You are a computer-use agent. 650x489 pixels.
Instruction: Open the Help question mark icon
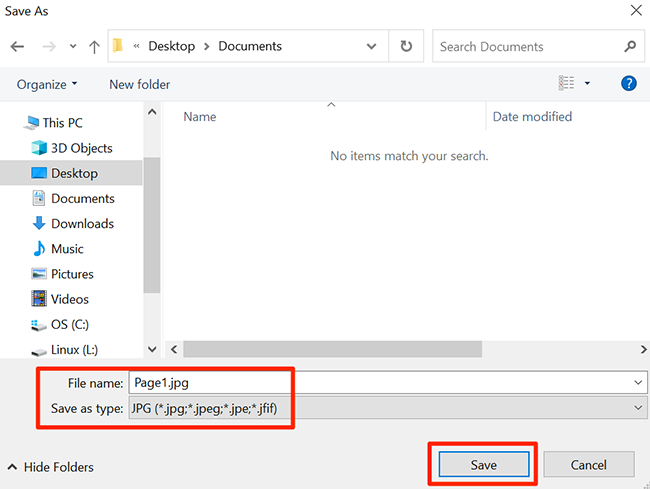pyautogui.click(x=629, y=84)
